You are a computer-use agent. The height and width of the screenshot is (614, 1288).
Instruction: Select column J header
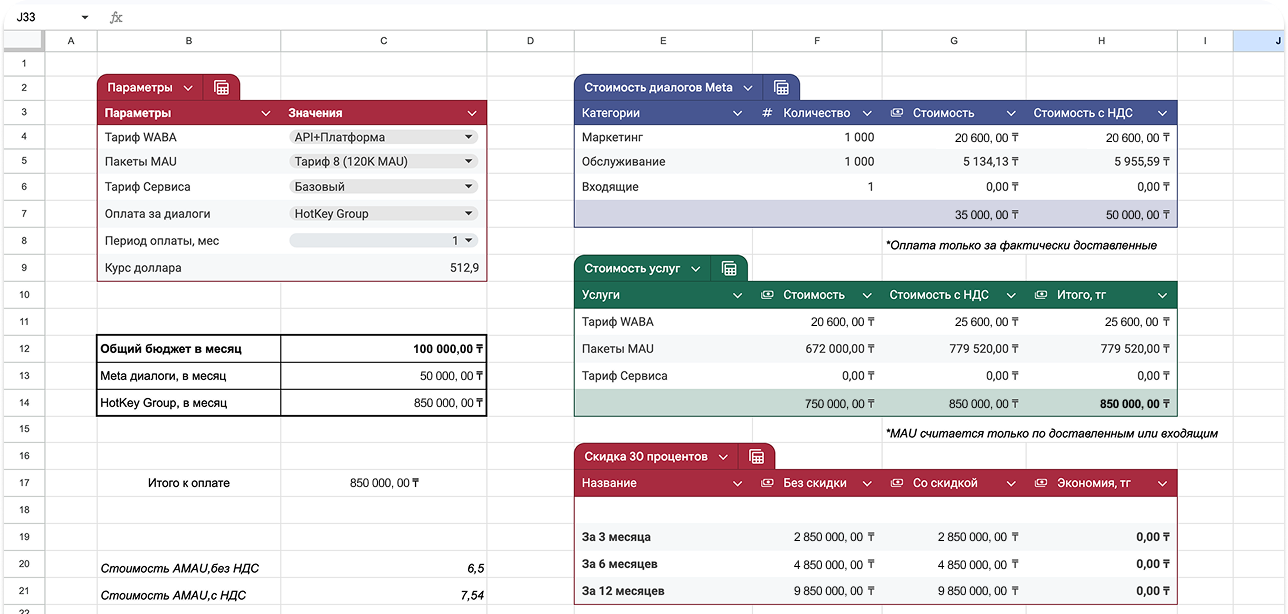pos(1260,41)
